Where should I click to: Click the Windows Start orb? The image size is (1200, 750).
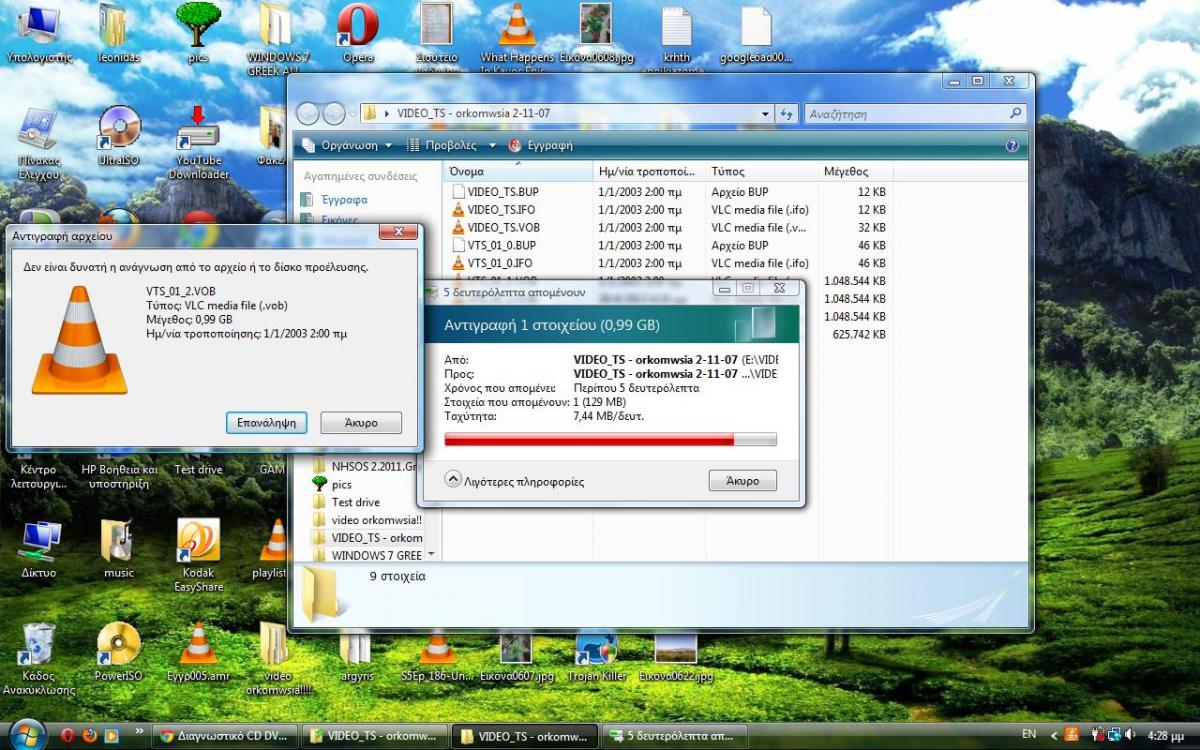27,734
